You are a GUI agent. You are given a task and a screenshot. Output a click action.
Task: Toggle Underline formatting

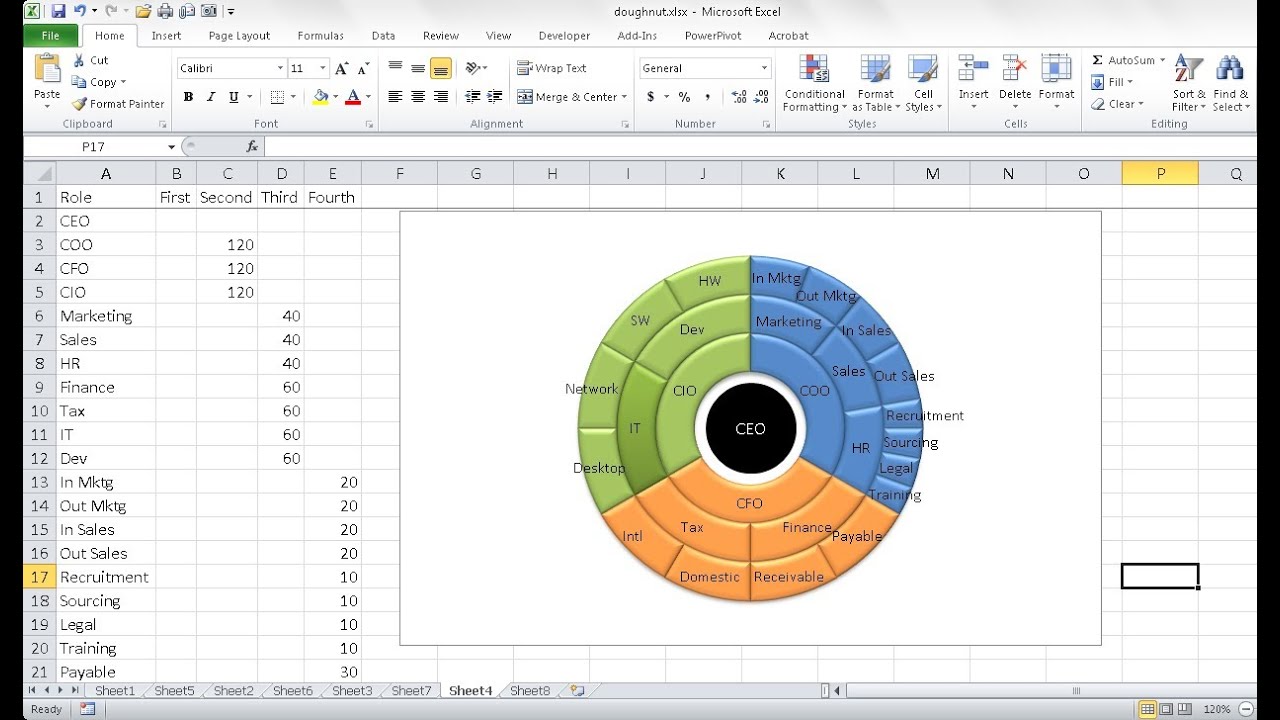[233, 97]
